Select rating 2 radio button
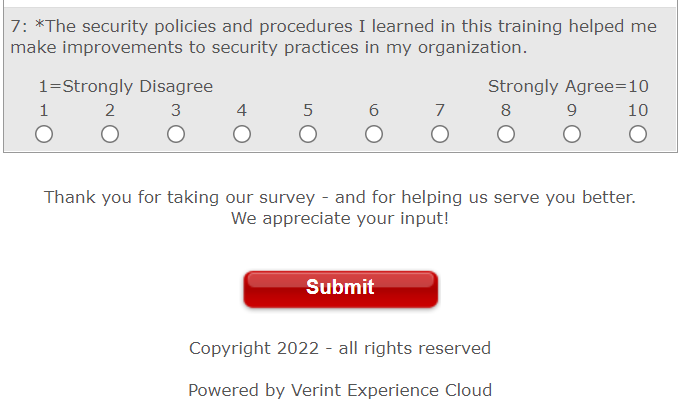The width and height of the screenshot is (689, 410). 110,134
